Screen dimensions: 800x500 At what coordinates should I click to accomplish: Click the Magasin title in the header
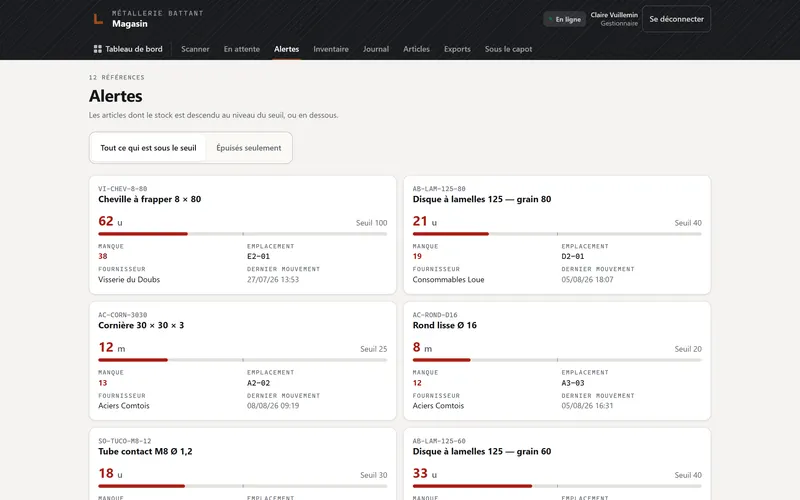click(130, 24)
